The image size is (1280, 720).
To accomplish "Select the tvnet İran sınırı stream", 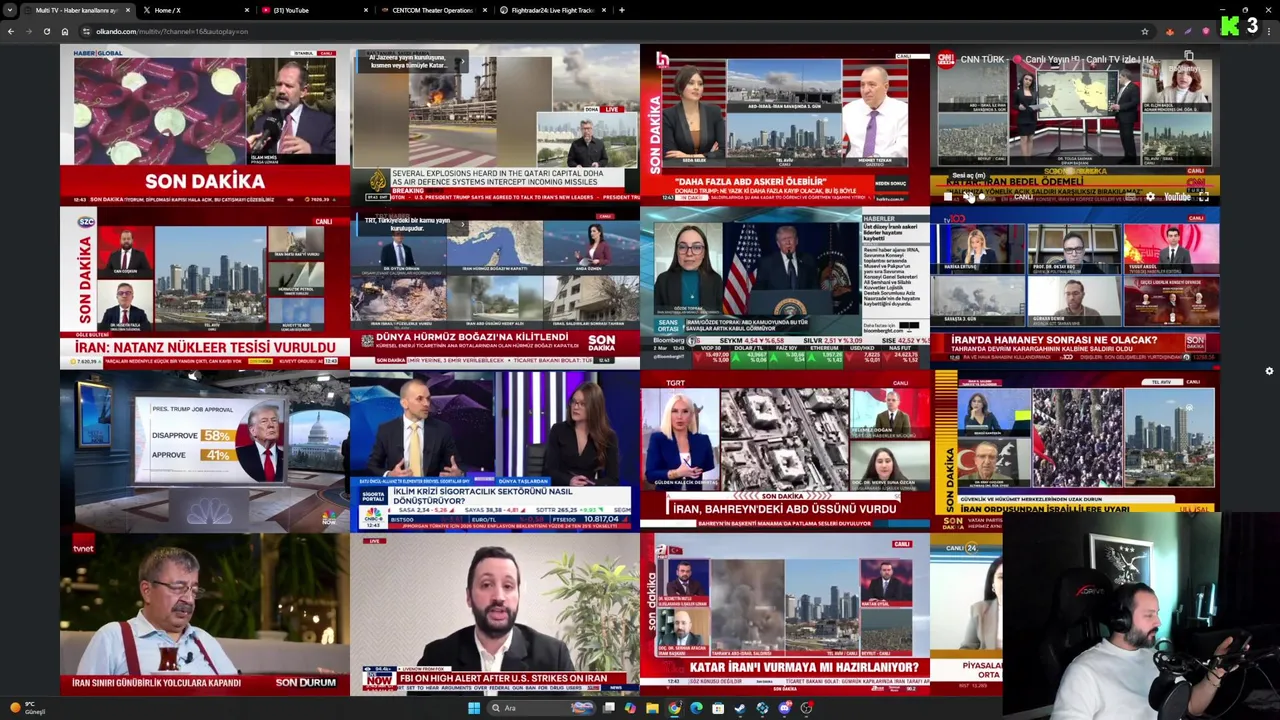I will [205, 615].
